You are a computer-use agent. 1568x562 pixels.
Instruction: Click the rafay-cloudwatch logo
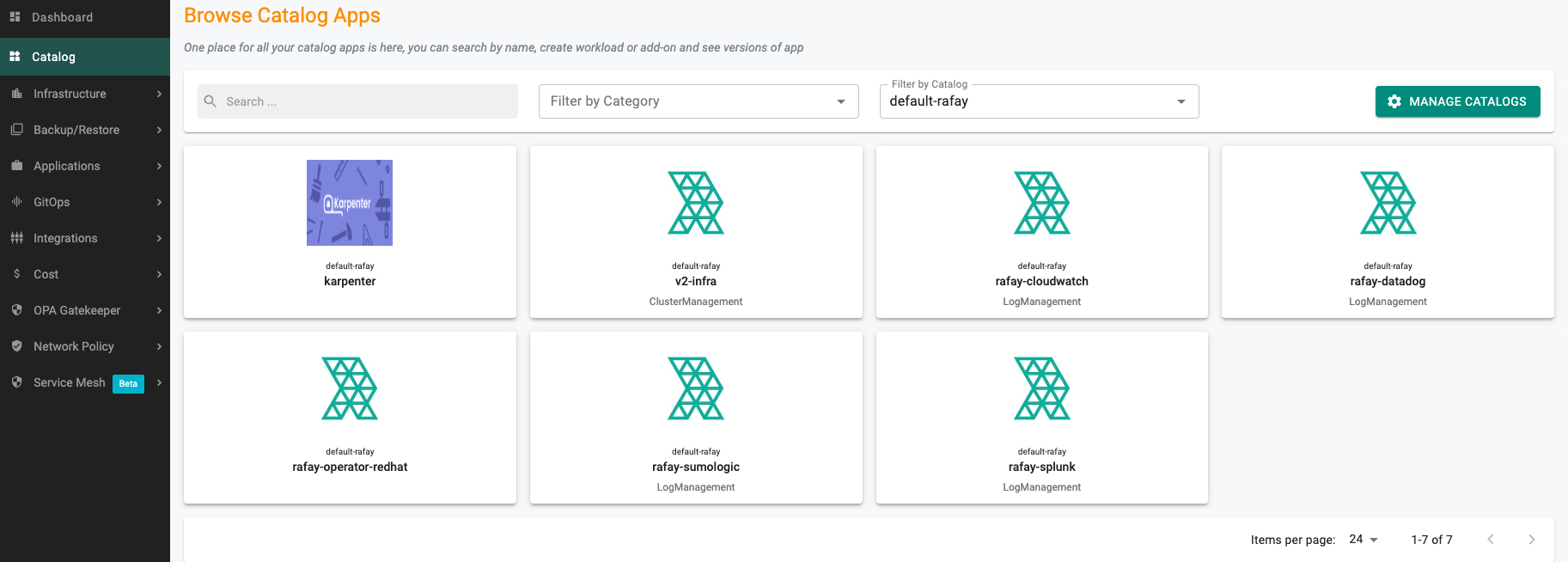pyautogui.click(x=1042, y=203)
